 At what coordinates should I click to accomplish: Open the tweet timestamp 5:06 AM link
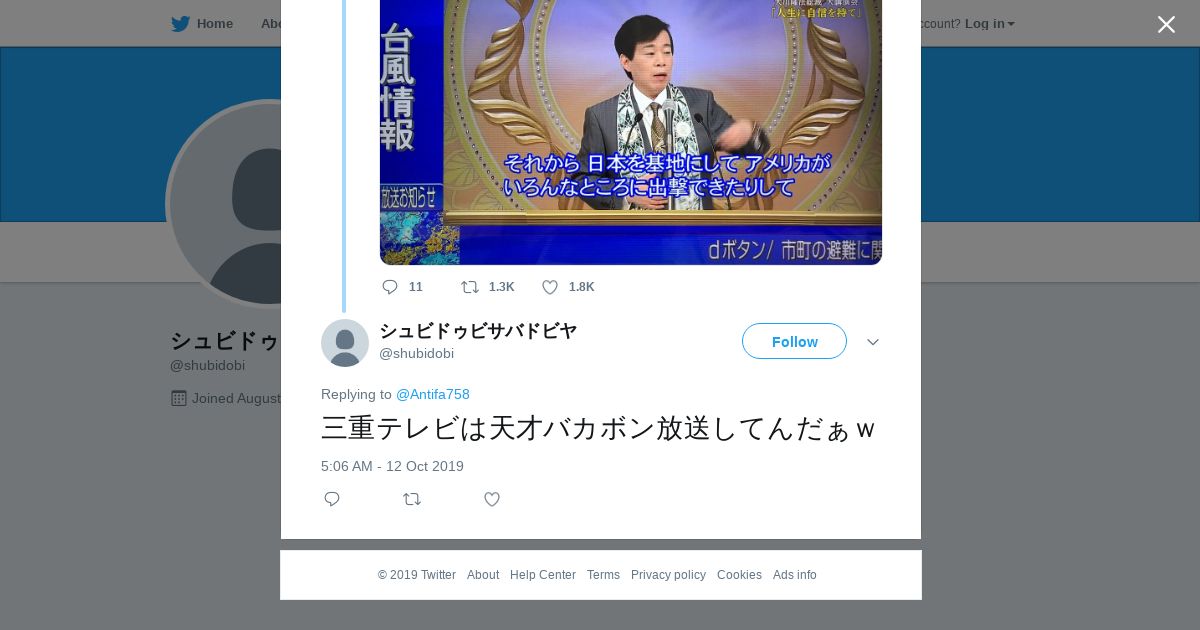click(392, 466)
